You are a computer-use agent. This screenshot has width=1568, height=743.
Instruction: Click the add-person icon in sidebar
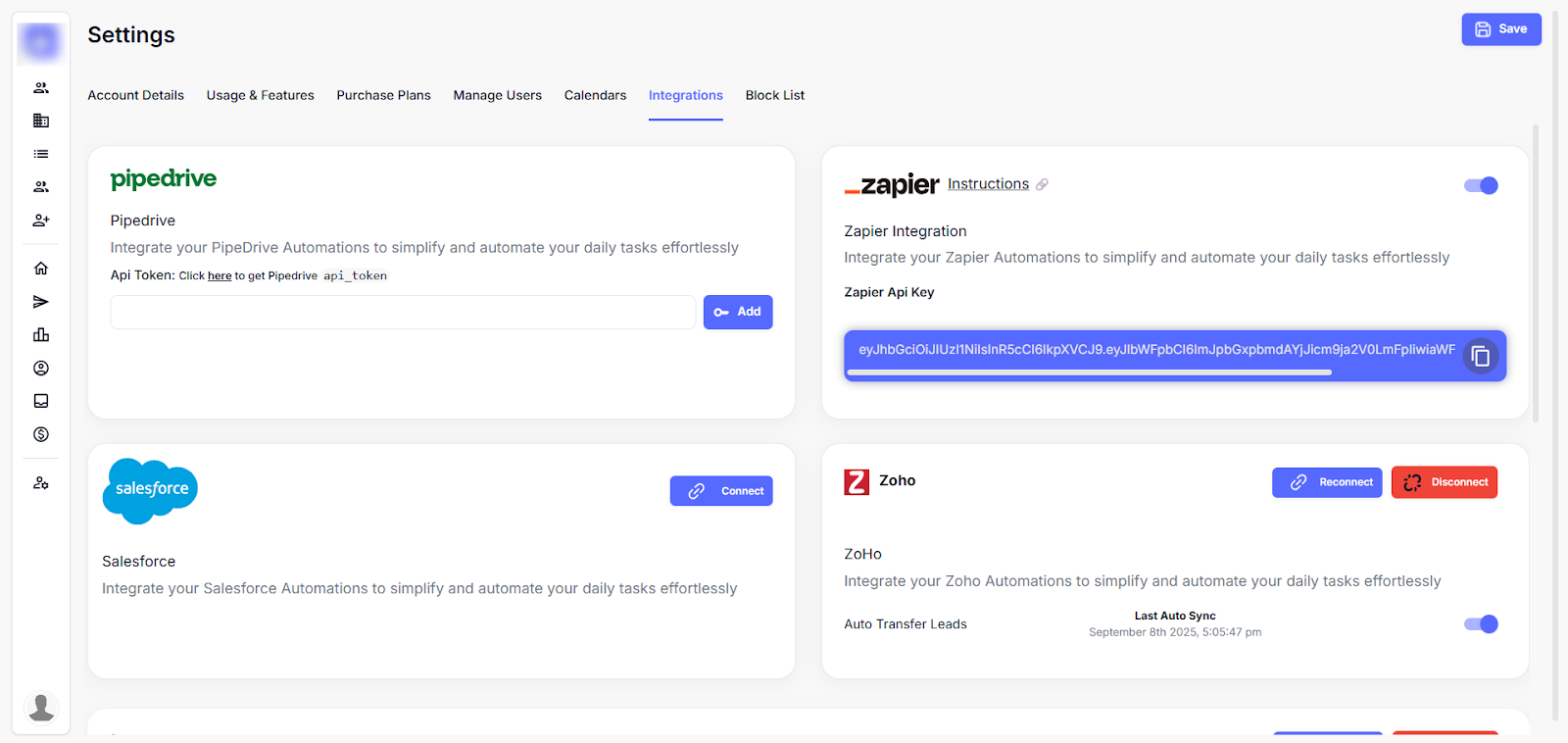click(41, 221)
